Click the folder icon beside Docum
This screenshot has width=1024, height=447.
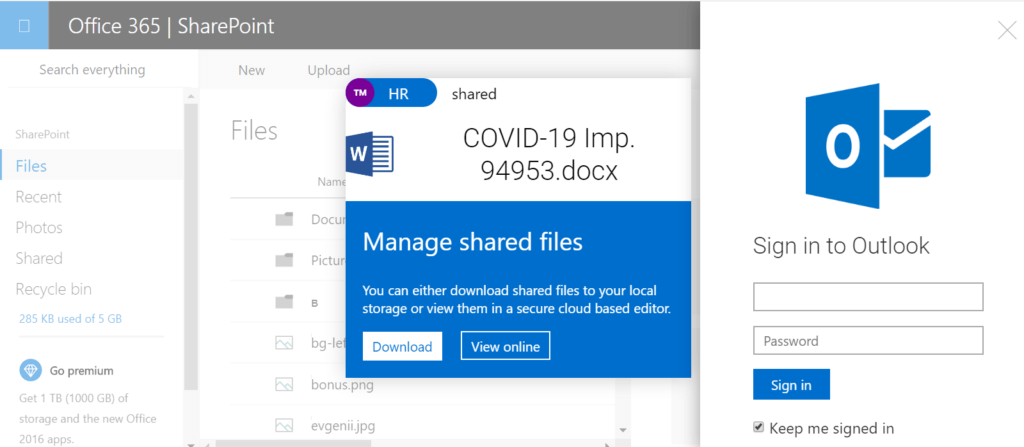(284, 220)
